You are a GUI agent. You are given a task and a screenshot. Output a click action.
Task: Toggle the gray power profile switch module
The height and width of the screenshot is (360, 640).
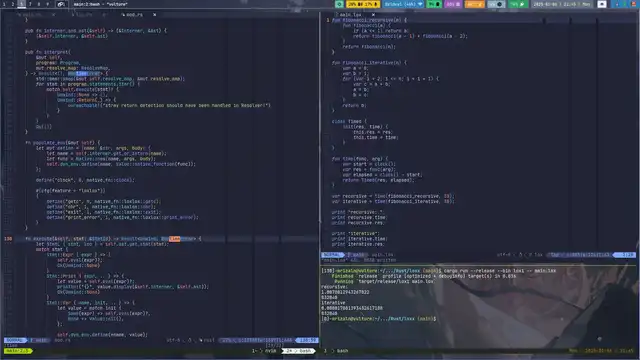click(496, 4)
